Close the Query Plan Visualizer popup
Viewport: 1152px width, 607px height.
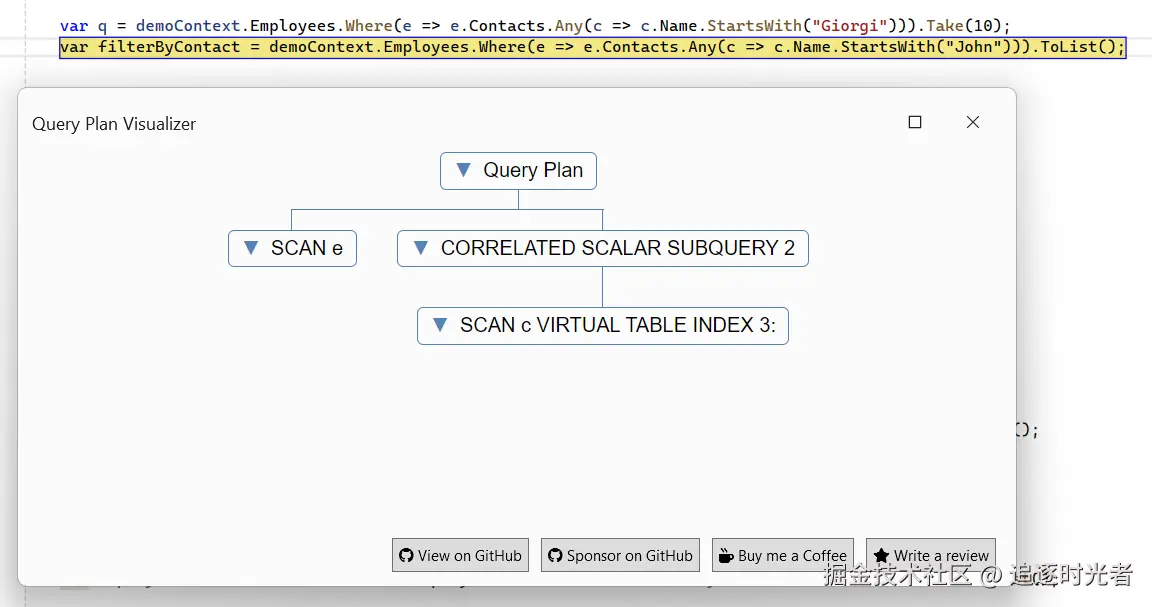click(972, 122)
